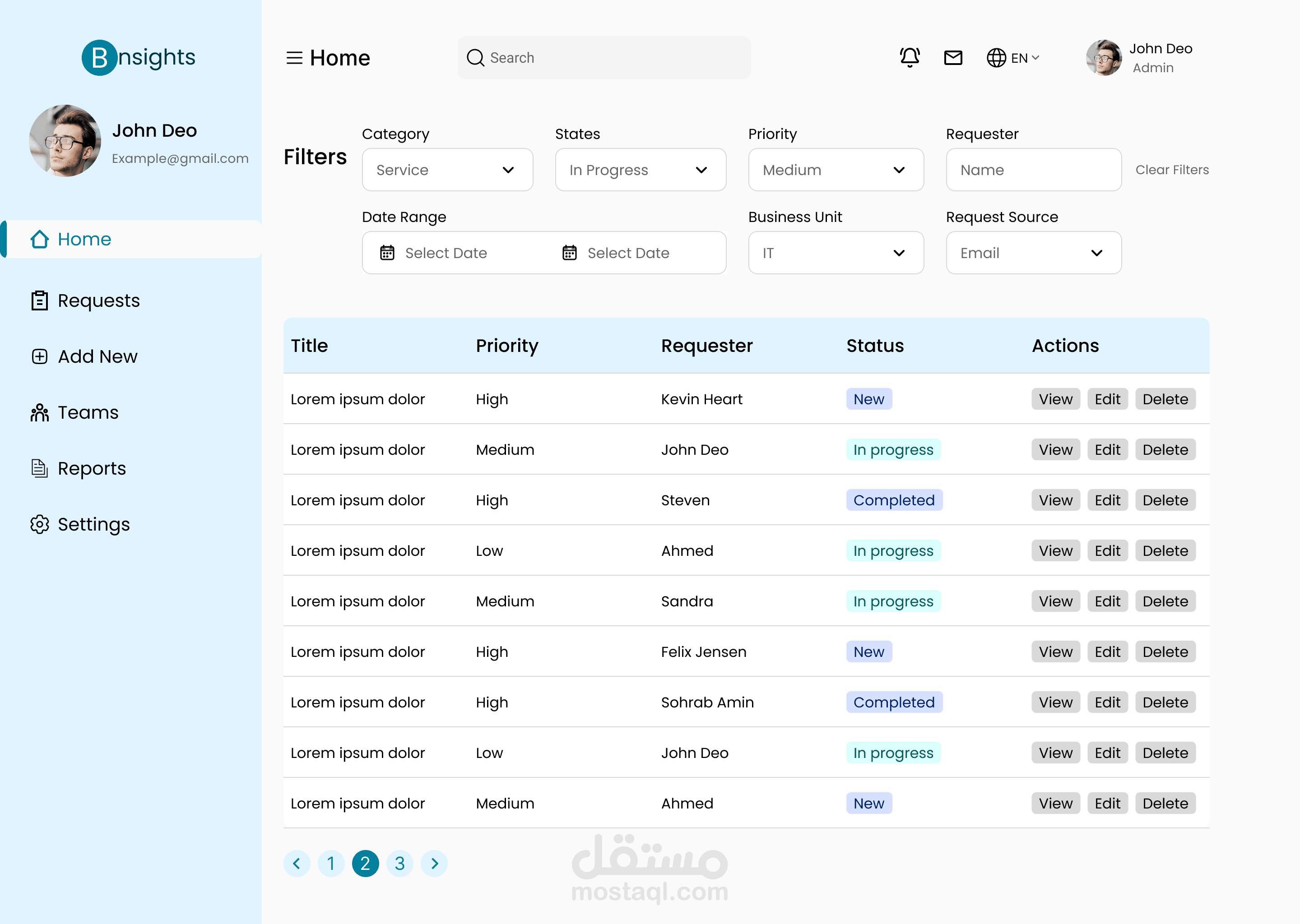Image resolution: width=1300 pixels, height=924 pixels.
Task: Click the Title column header
Action: tap(310, 345)
